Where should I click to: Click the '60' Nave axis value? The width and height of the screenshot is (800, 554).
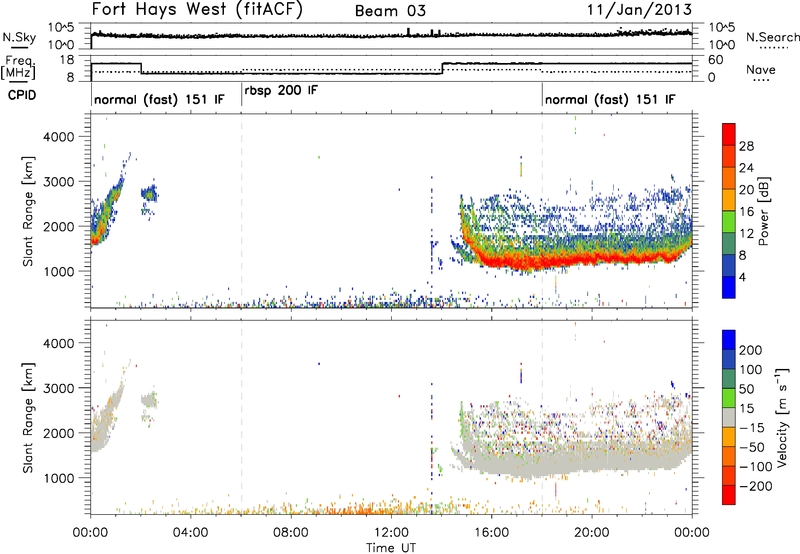(716, 60)
